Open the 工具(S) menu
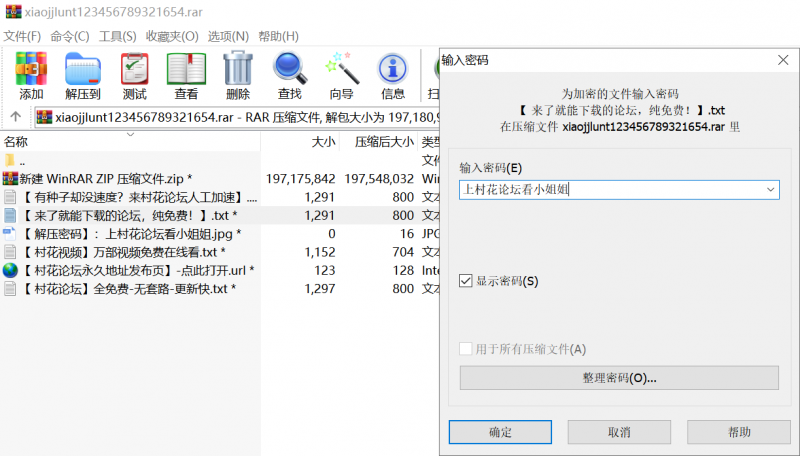The width and height of the screenshot is (800, 456). [x=117, y=36]
